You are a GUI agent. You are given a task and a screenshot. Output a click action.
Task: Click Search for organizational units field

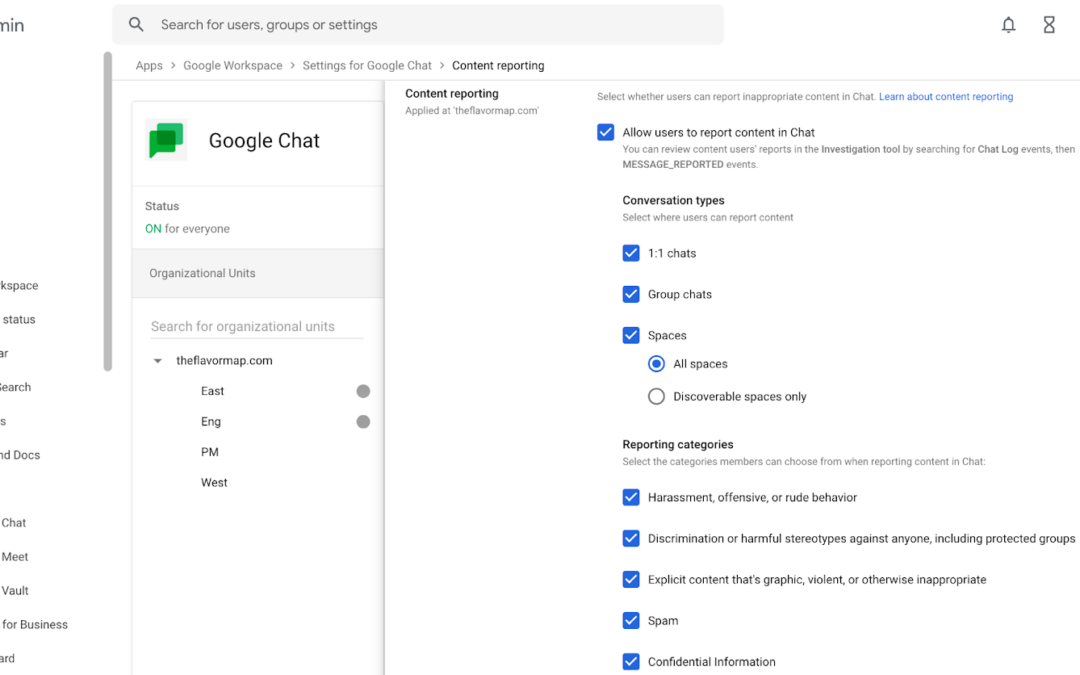[257, 326]
